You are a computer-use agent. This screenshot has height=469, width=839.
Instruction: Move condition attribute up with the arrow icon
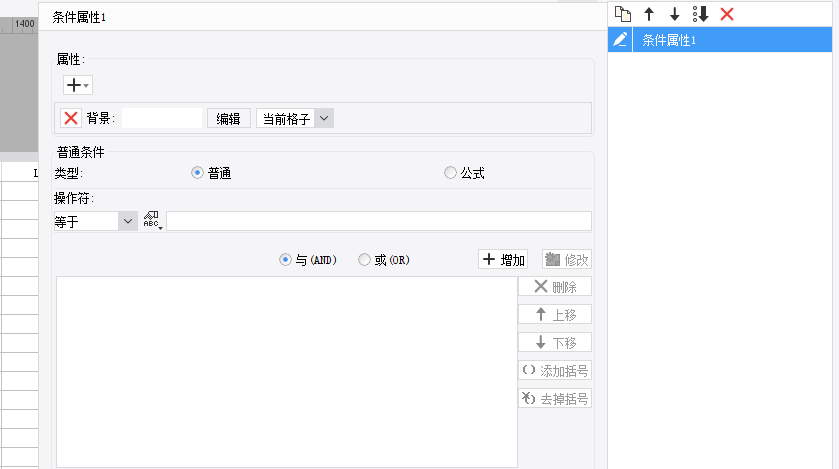pos(649,14)
